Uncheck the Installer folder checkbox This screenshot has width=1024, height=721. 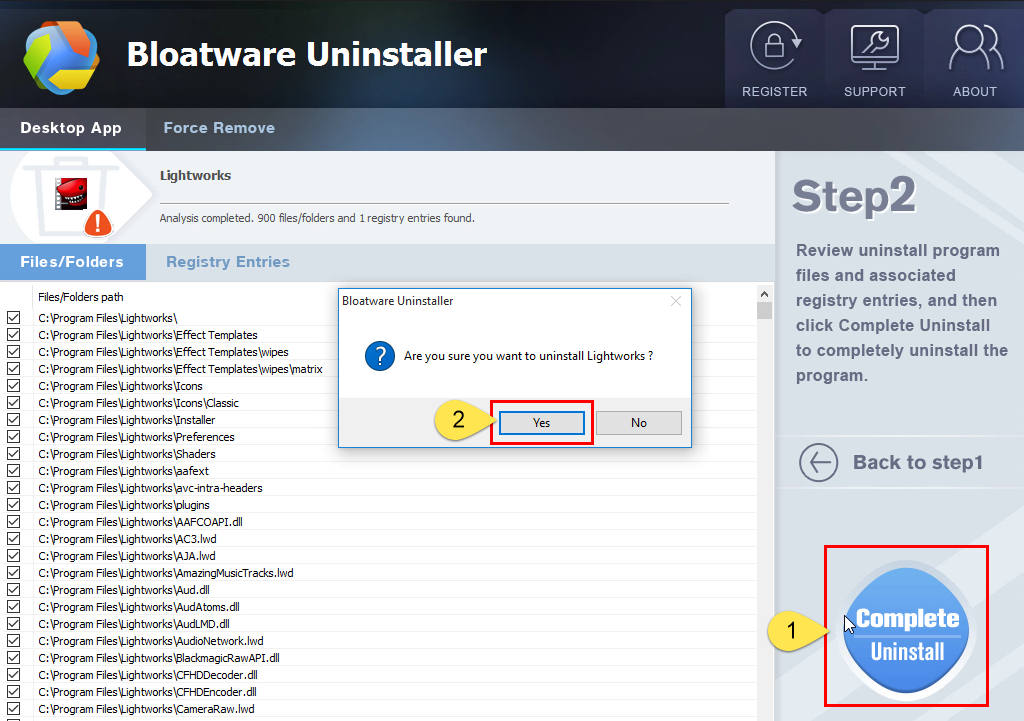pyautogui.click(x=14, y=420)
